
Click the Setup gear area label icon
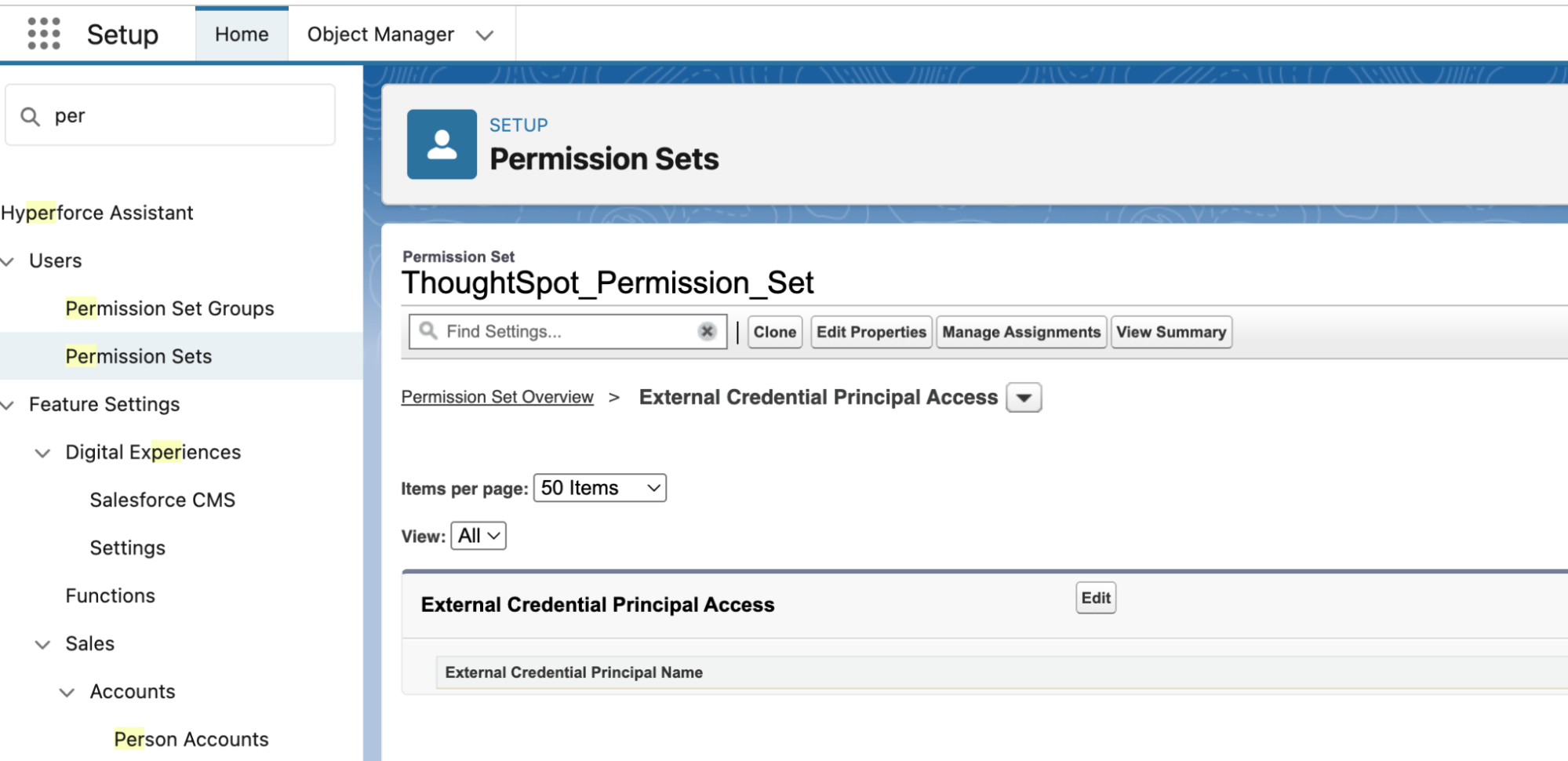coord(122,33)
